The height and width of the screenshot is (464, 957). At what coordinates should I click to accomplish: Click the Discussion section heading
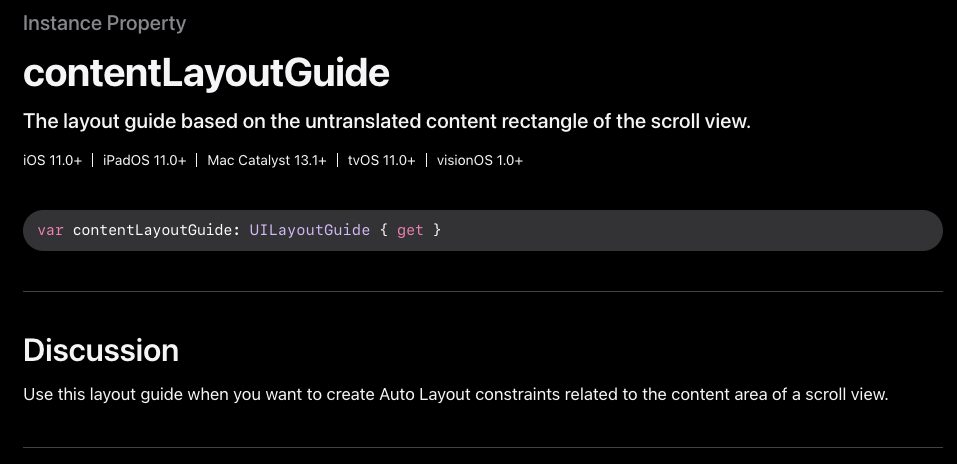click(100, 351)
